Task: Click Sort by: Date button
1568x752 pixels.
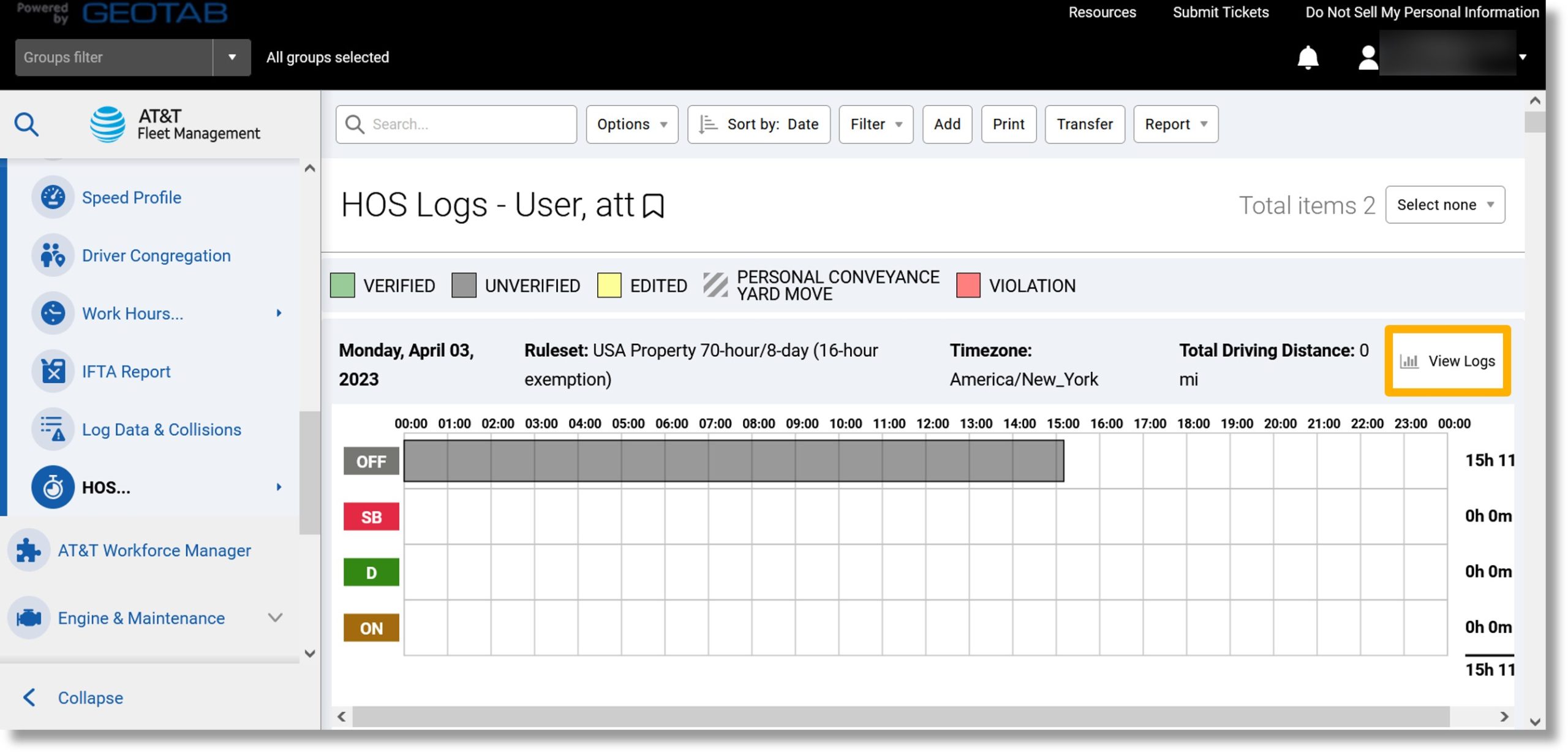Action: point(759,124)
